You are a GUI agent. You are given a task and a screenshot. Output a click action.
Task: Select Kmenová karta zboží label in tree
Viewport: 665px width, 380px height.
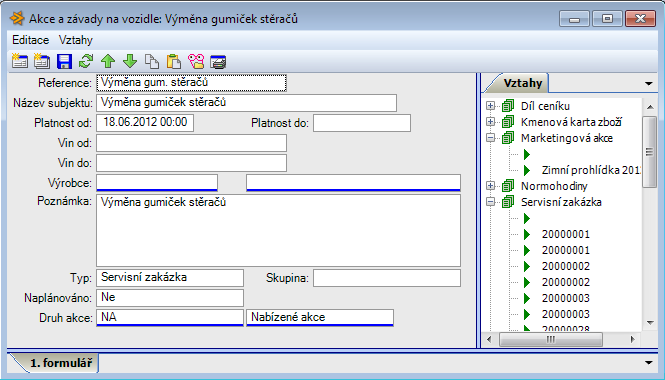571,122
